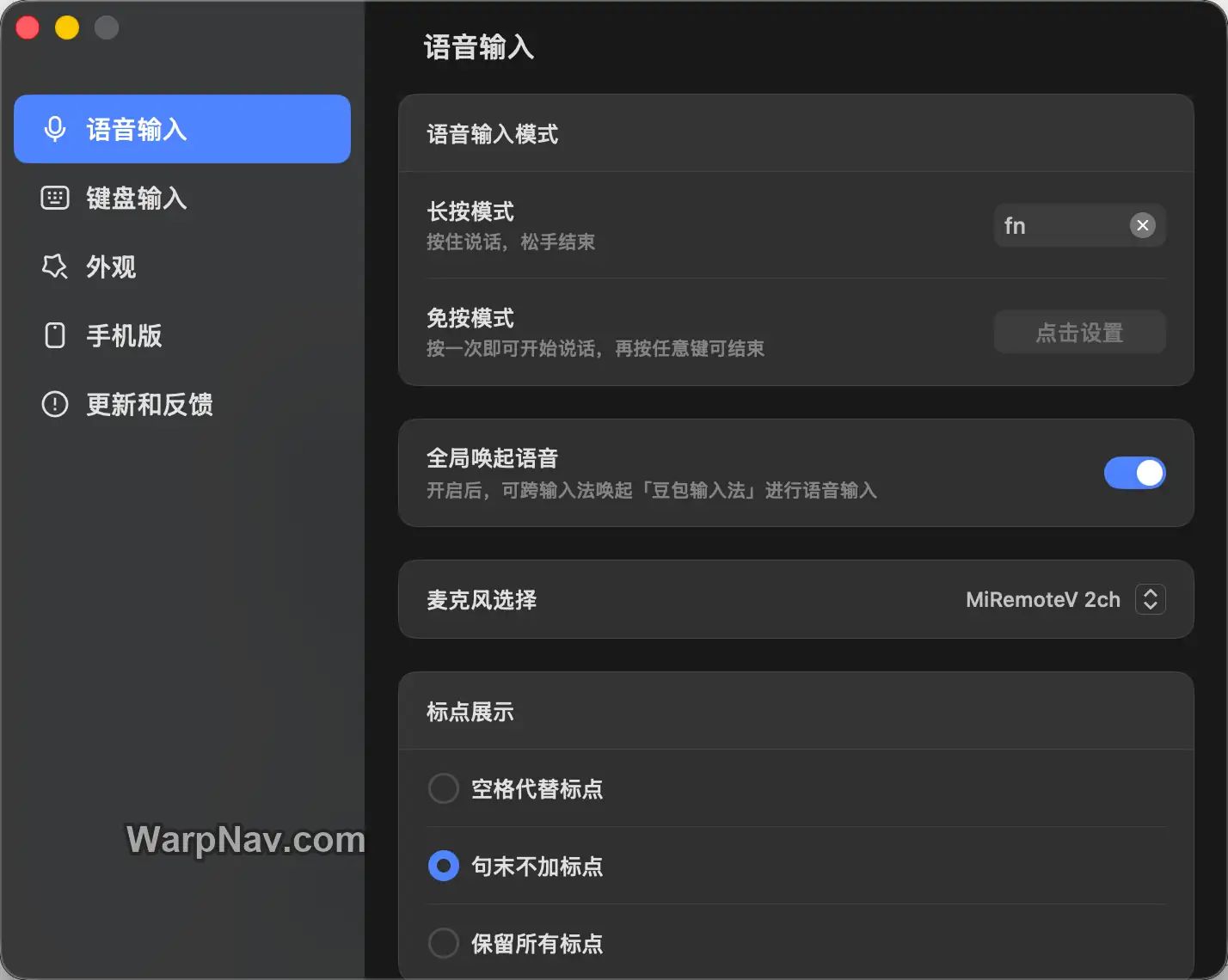Viewport: 1228px width, 980px height.
Task: Click the appearance icon beside 外观
Action: (x=55, y=266)
